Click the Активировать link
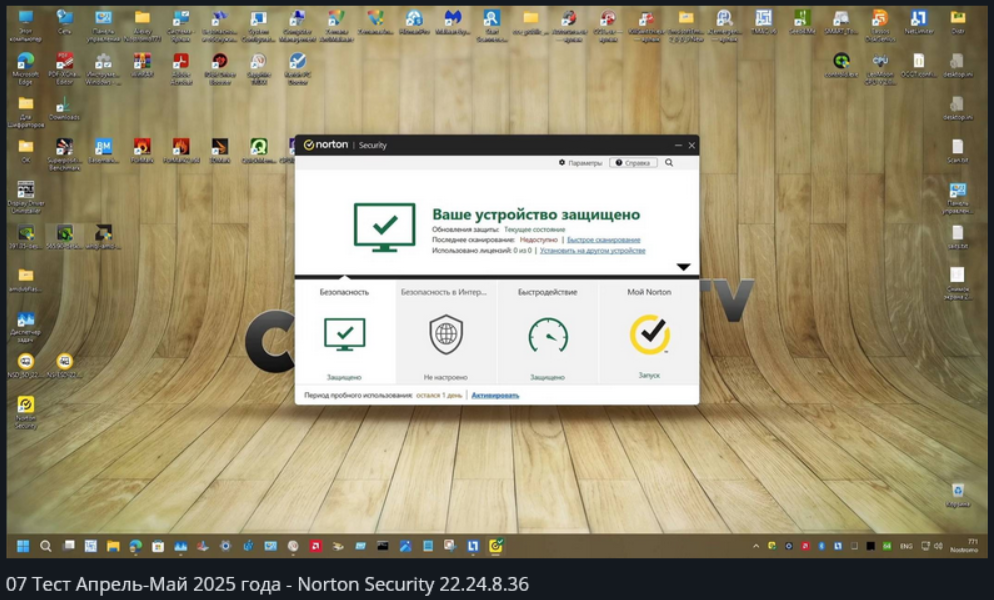The height and width of the screenshot is (600, 994). coord(495,395)
